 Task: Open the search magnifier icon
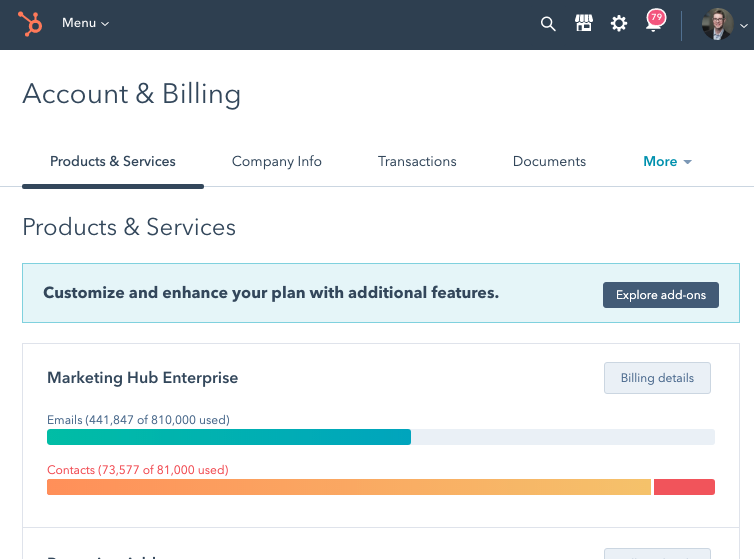click(548, 24)
